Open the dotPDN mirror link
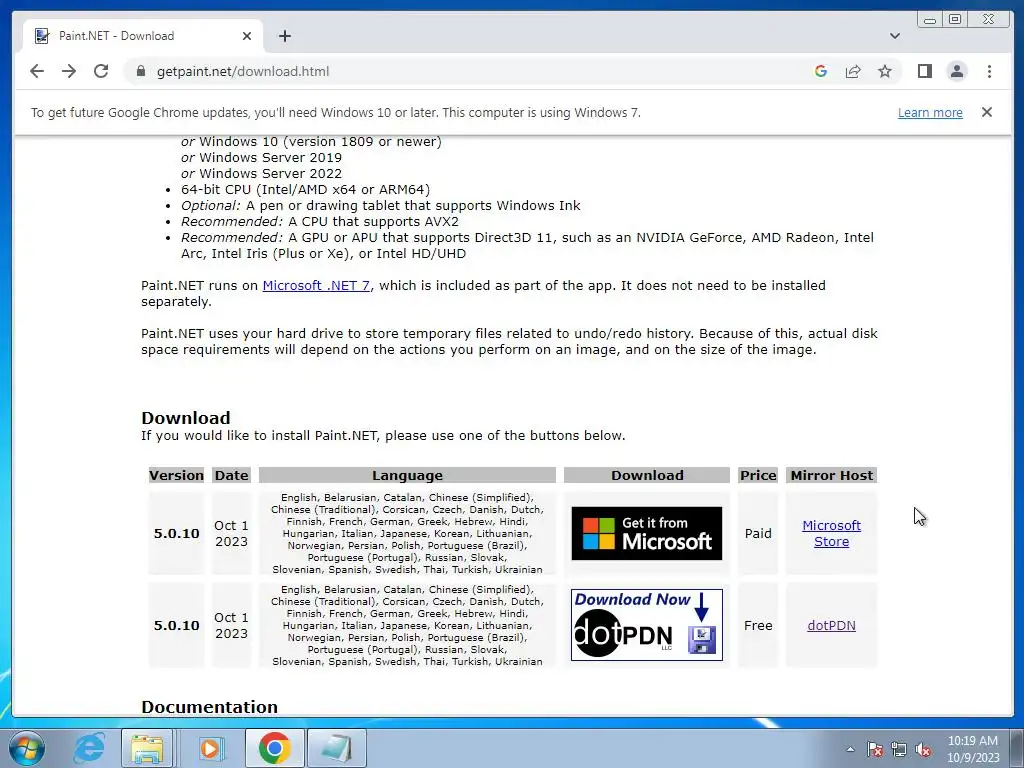Image resolution: width=1024 pixels, height=768 pixels. click(831, 626)
